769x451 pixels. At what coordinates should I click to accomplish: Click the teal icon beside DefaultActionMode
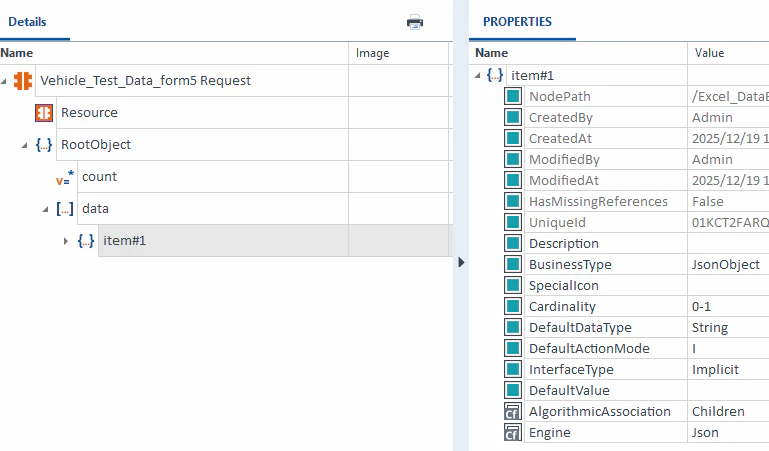[x=513, y=348]
